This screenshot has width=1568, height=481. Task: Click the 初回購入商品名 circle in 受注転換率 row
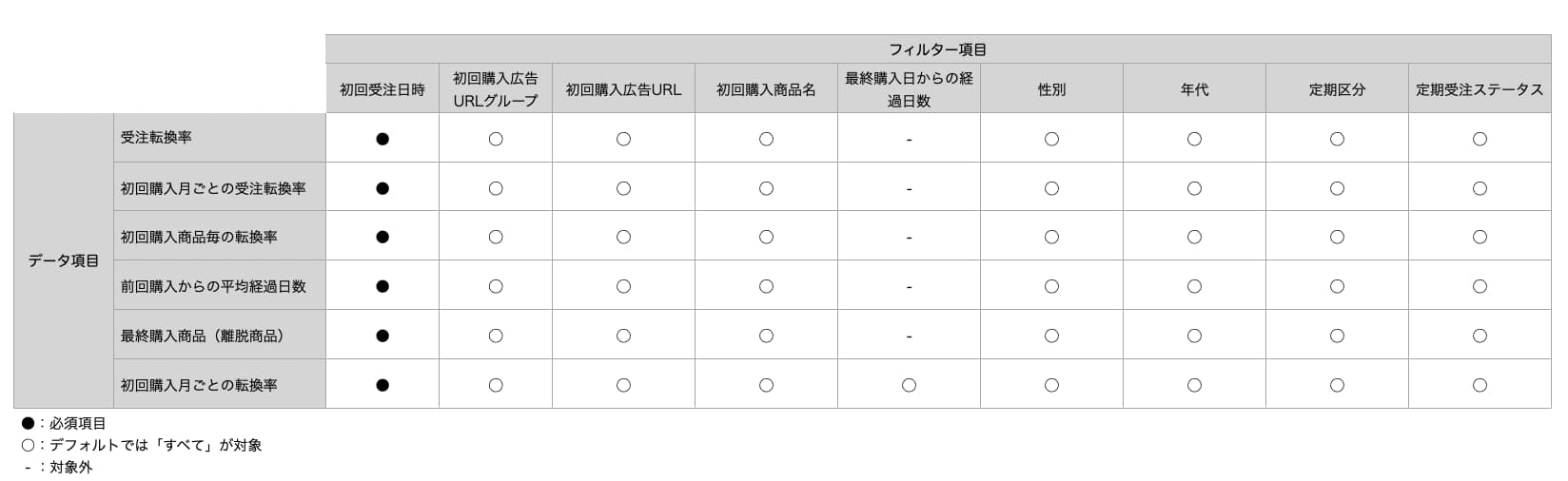coord(766,139)
